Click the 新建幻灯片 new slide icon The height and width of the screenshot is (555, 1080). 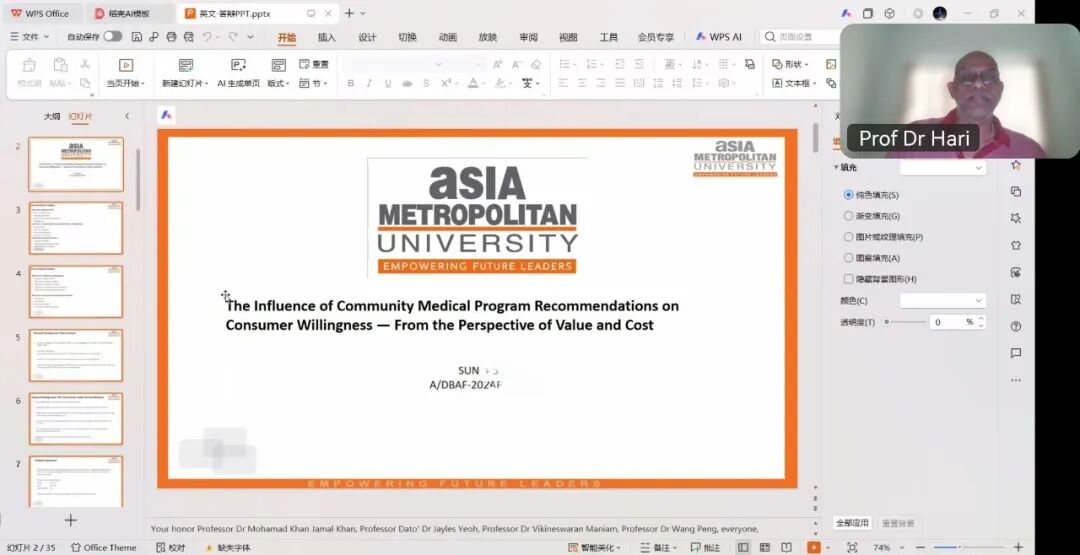click(x=185, y=65)
